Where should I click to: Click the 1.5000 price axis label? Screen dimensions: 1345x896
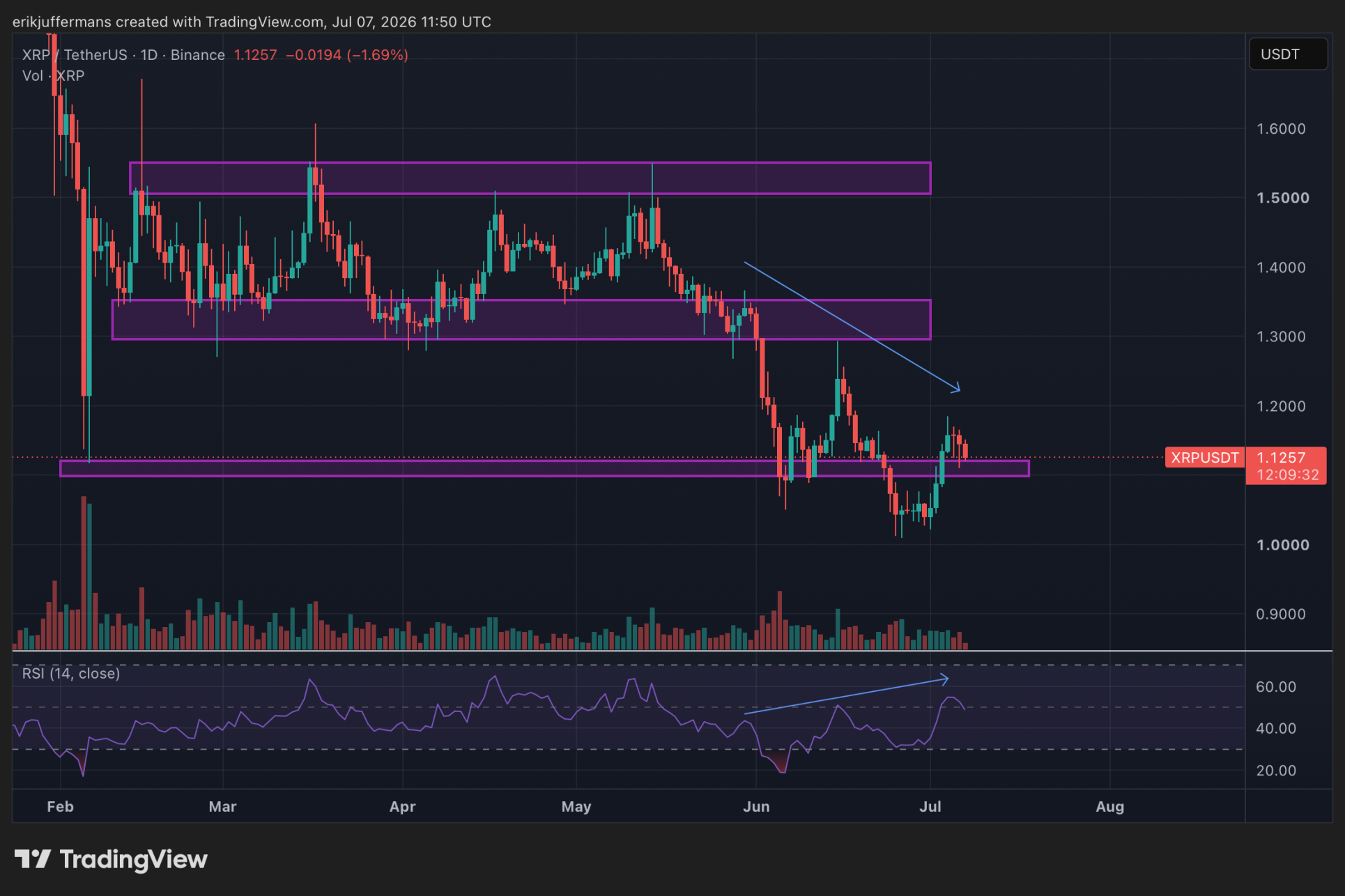pyautogui.click(x=1282, y=198)
